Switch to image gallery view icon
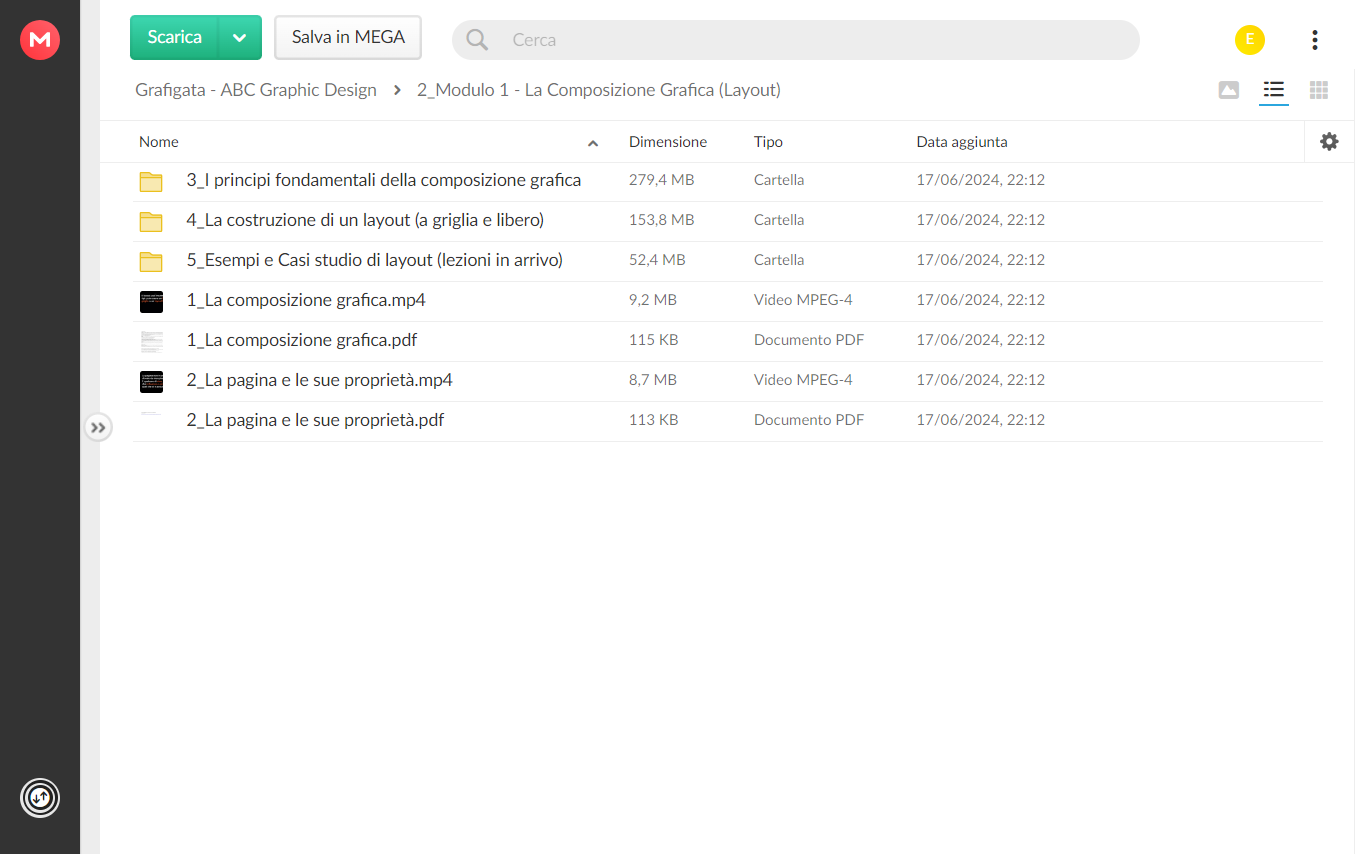The image size is (1355, 854). tap(1229, 90)
